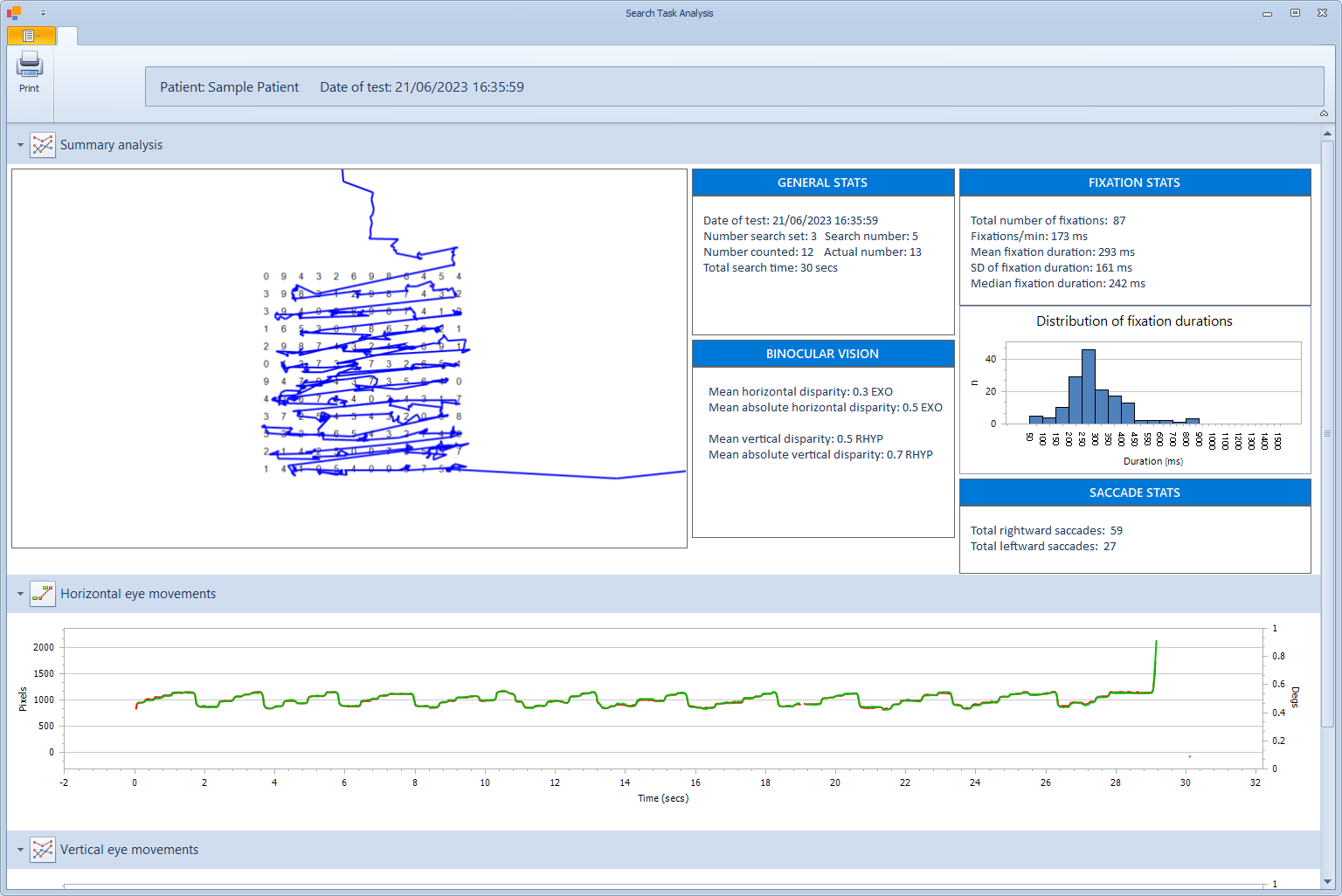Minimize the ribbon with the chevron
Screen dimensions: 1342x896
(1324, 114)
